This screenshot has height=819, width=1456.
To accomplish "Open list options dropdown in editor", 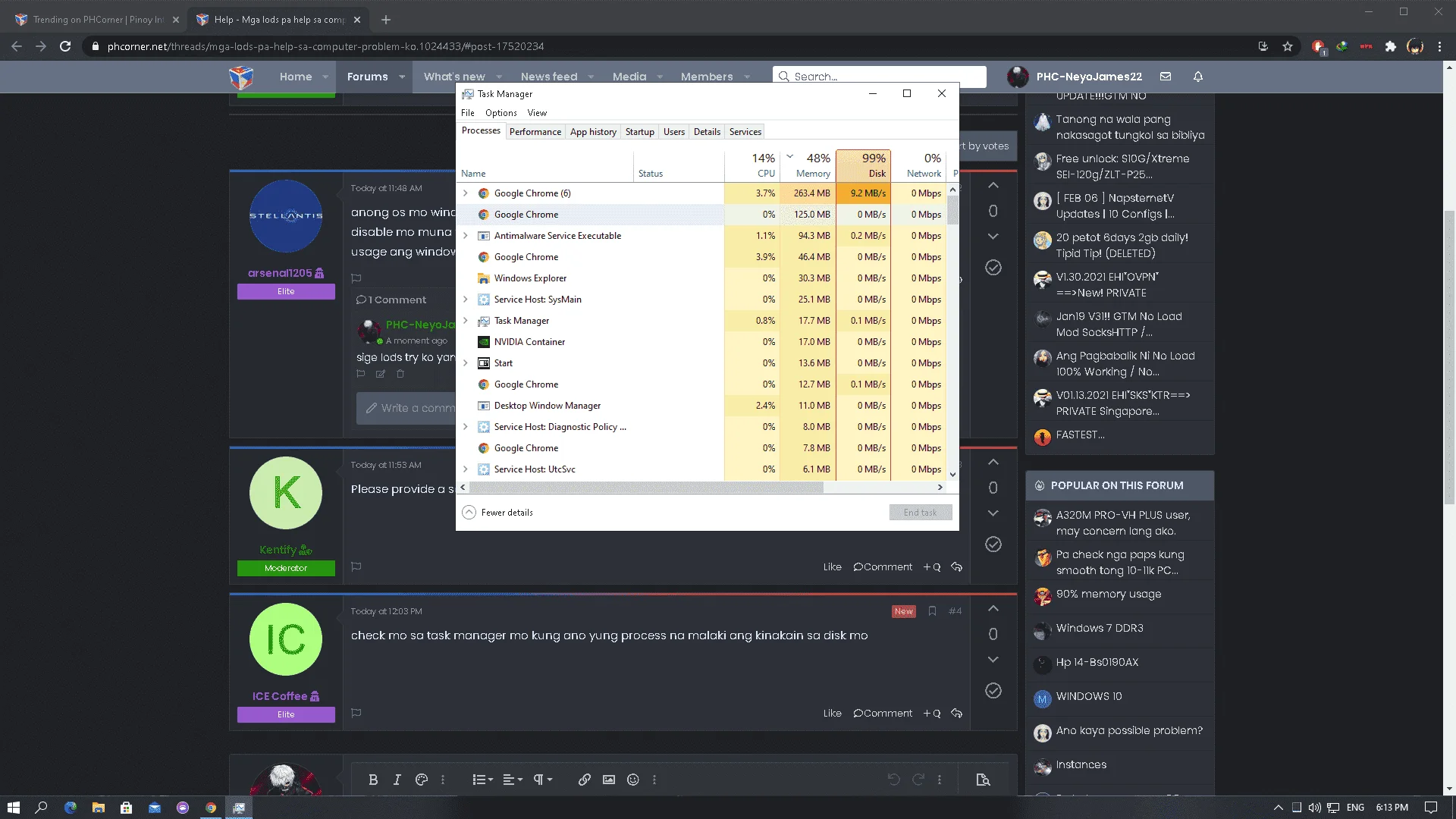I will pos(482,780).
